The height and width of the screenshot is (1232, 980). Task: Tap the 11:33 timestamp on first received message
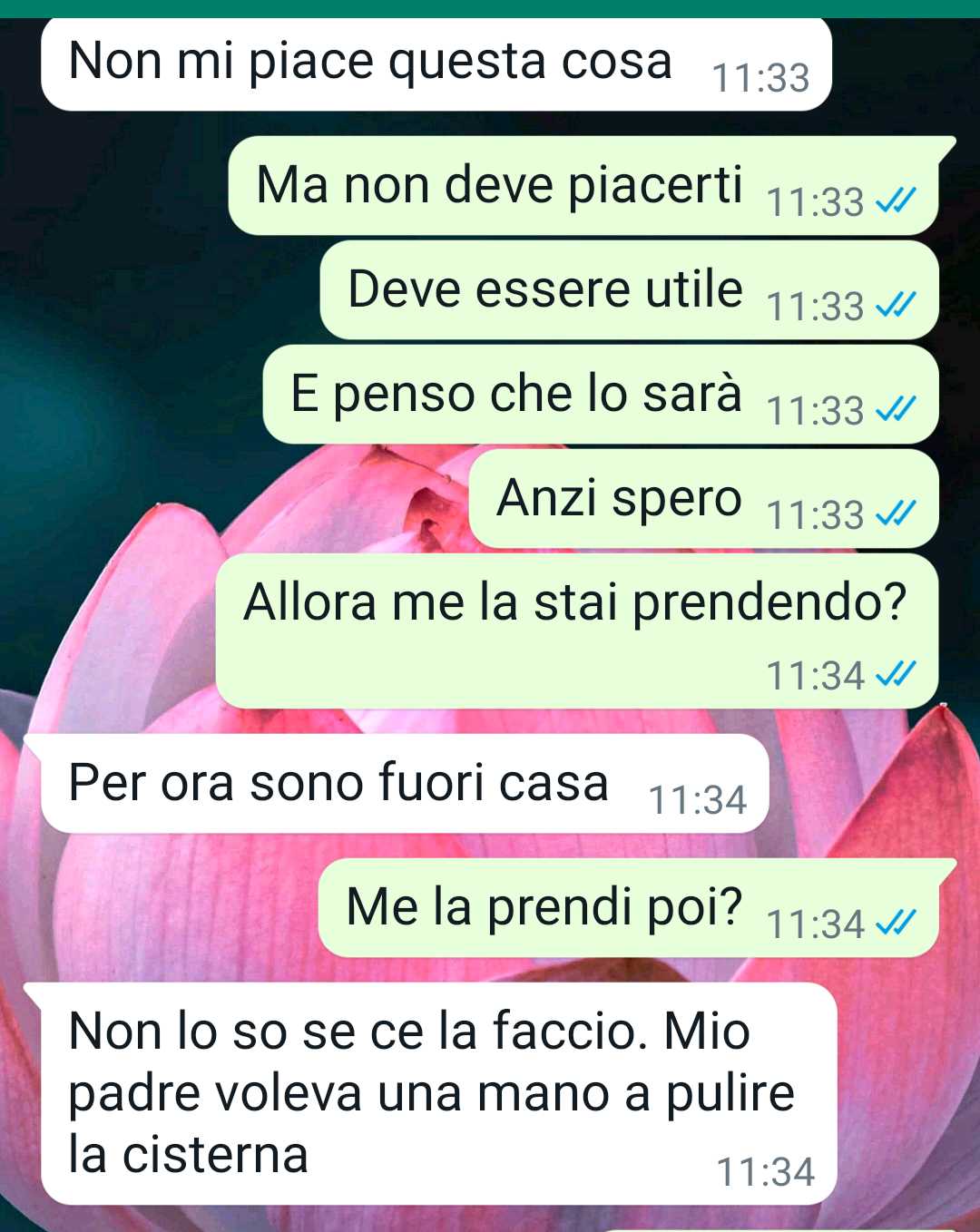click(x=760, y=78)
